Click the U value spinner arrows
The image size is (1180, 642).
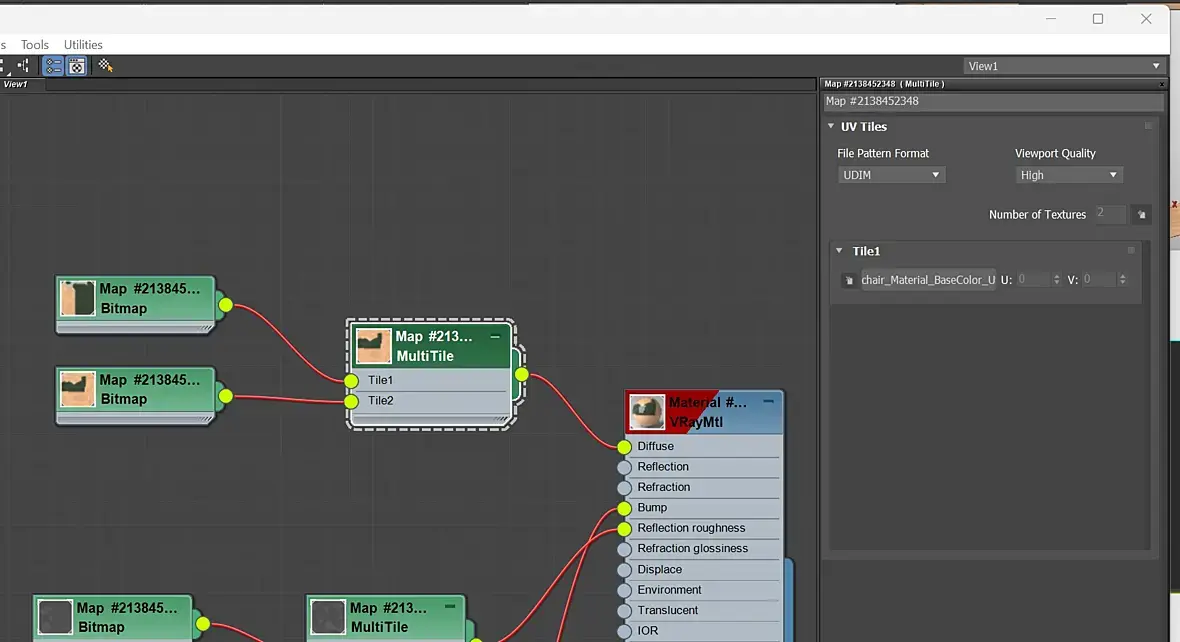coord(1057,279)
